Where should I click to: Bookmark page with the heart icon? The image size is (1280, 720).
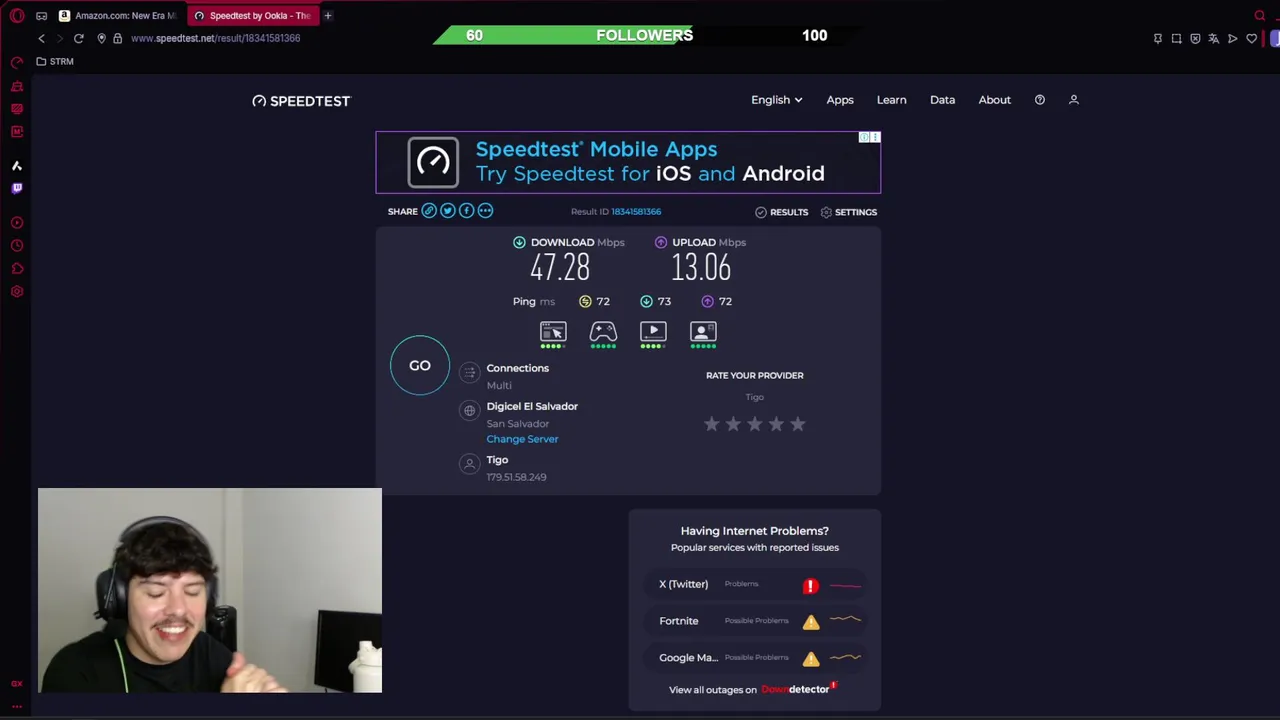(x=1251, y=38)
